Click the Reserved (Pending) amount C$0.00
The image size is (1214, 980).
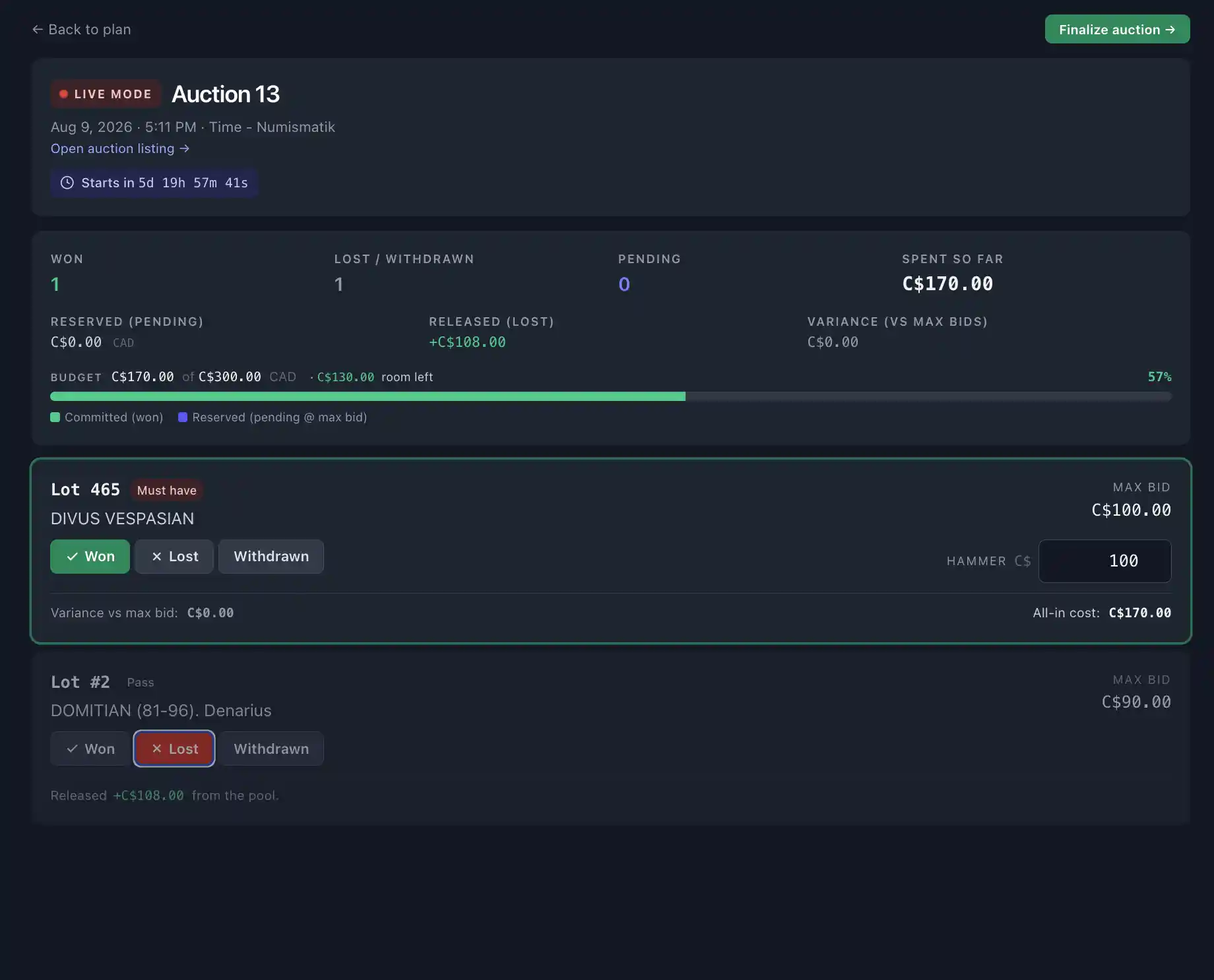click(x=76, y=342)
